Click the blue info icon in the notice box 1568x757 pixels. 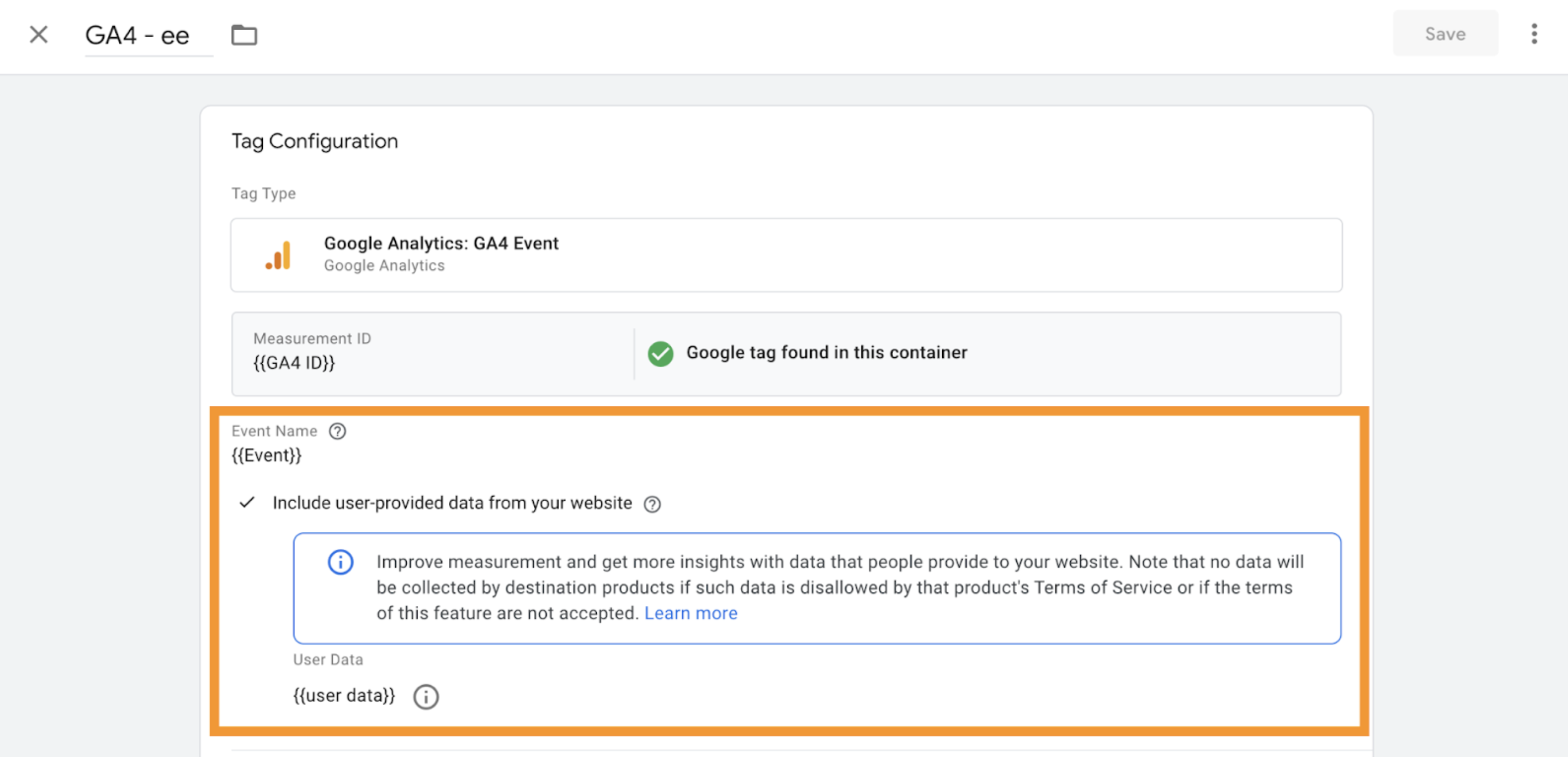coord(340,562)
